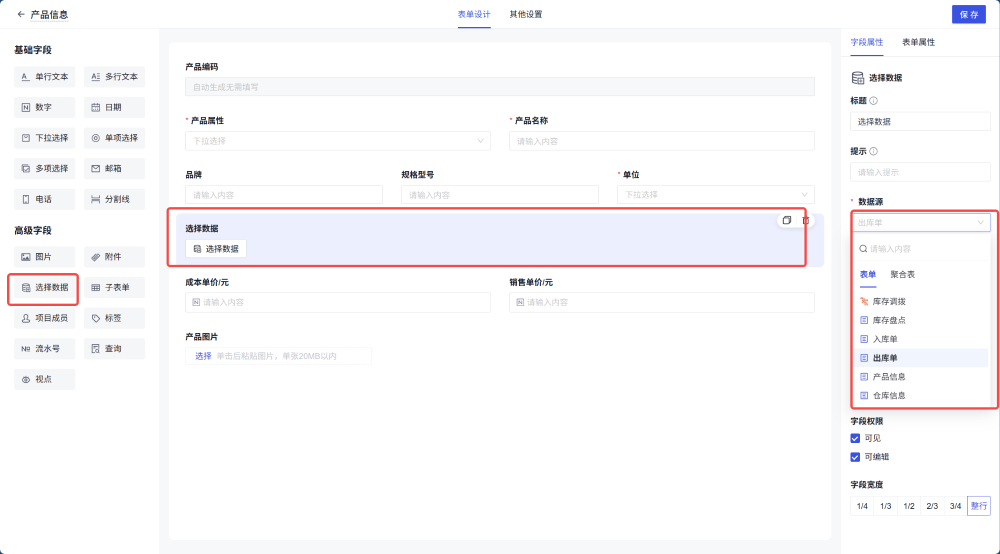This screenshot has height=554, width=1000.
Task: Open the 产品属性 dropdown
Action: (x=337, y=141)
